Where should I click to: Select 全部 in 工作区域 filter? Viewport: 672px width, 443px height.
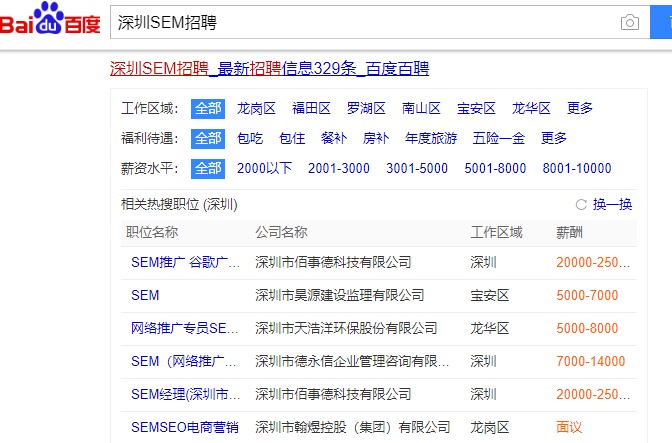pyautogui.click(x=208, y=109)
